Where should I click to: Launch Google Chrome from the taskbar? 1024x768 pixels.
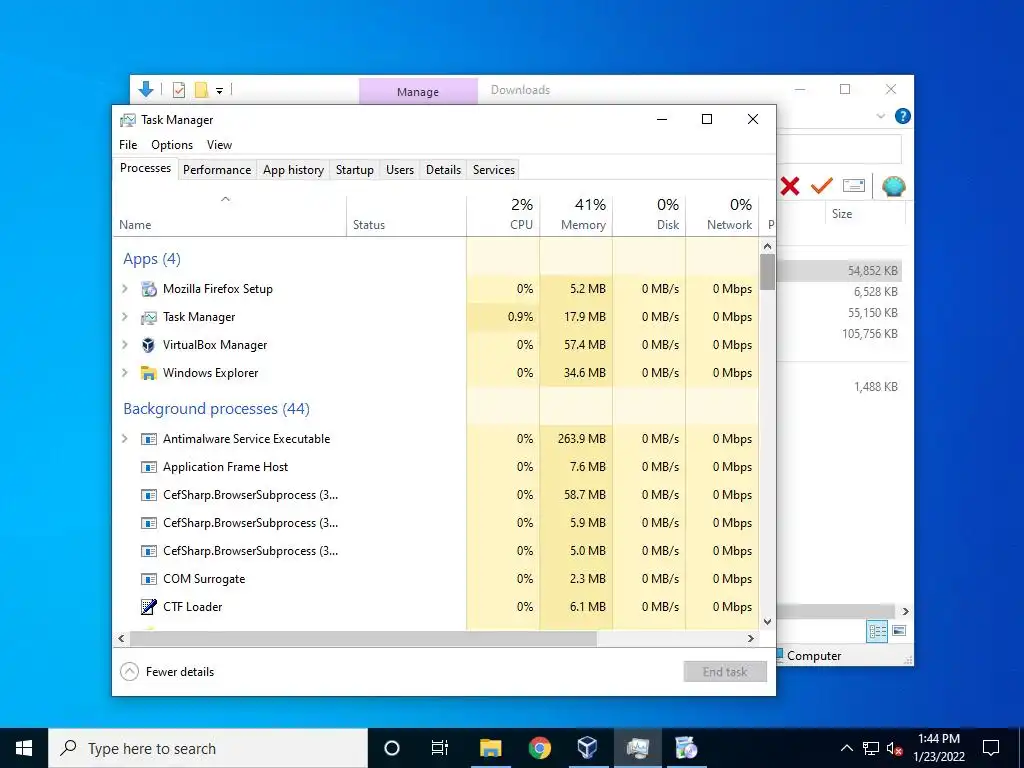tap(539, 748)
